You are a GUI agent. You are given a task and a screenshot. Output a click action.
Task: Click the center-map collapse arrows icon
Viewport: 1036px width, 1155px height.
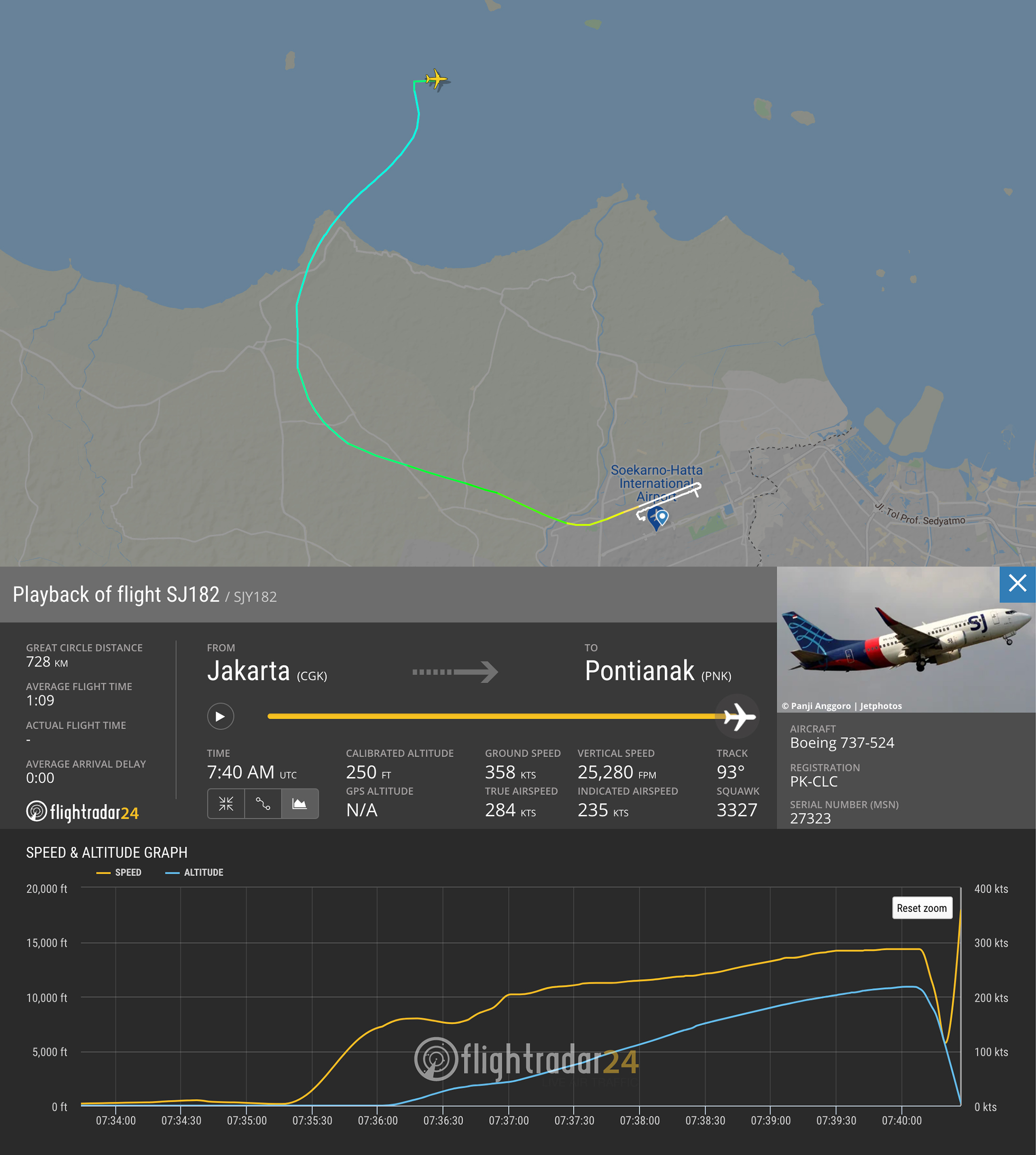coord(226,803)
